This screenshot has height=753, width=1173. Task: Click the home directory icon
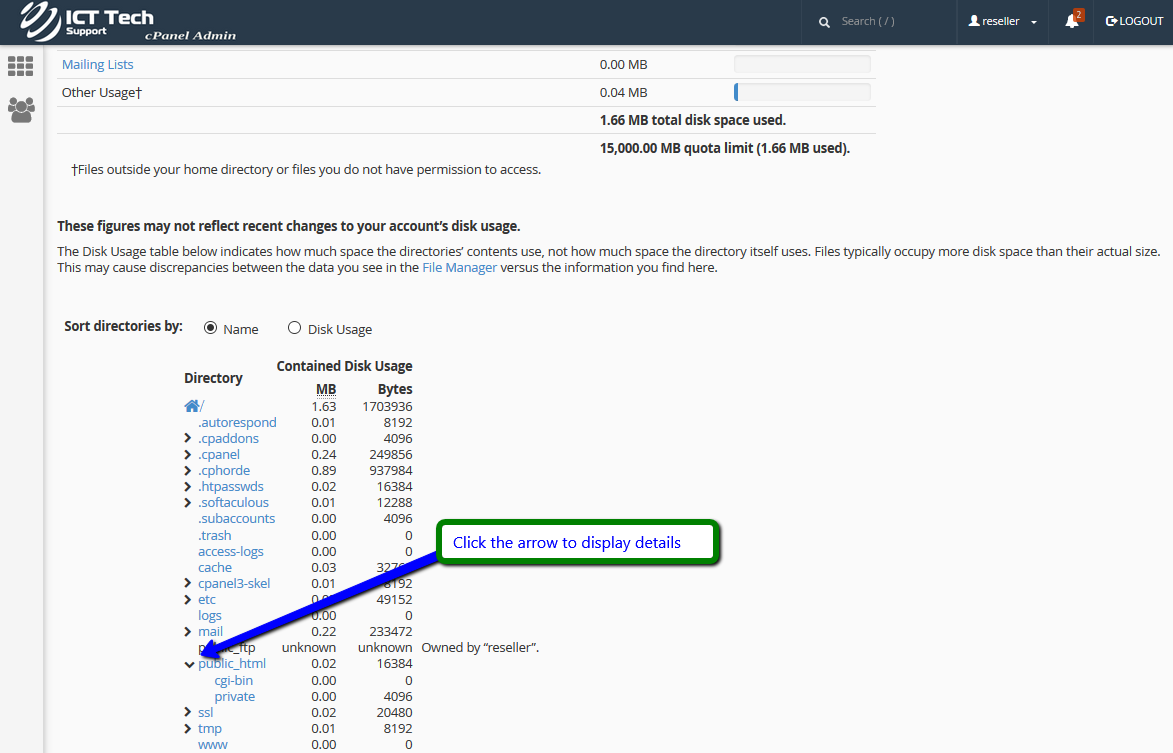[192, 406]
